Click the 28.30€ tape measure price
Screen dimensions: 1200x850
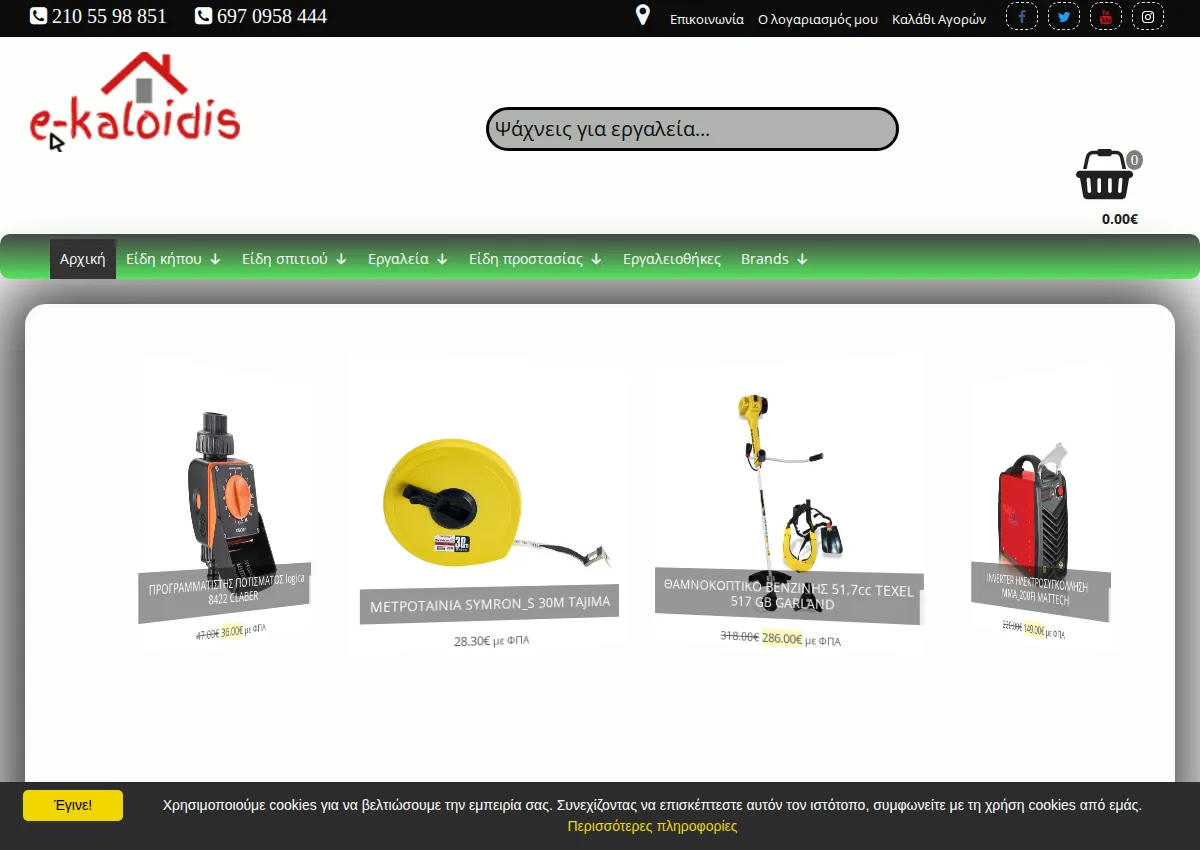[472, 641]
